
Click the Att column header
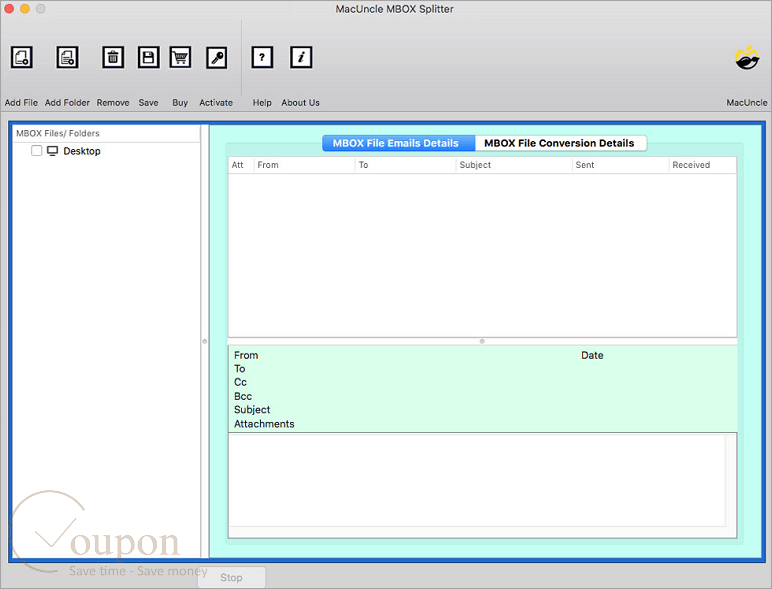click(x=241, y=165)
